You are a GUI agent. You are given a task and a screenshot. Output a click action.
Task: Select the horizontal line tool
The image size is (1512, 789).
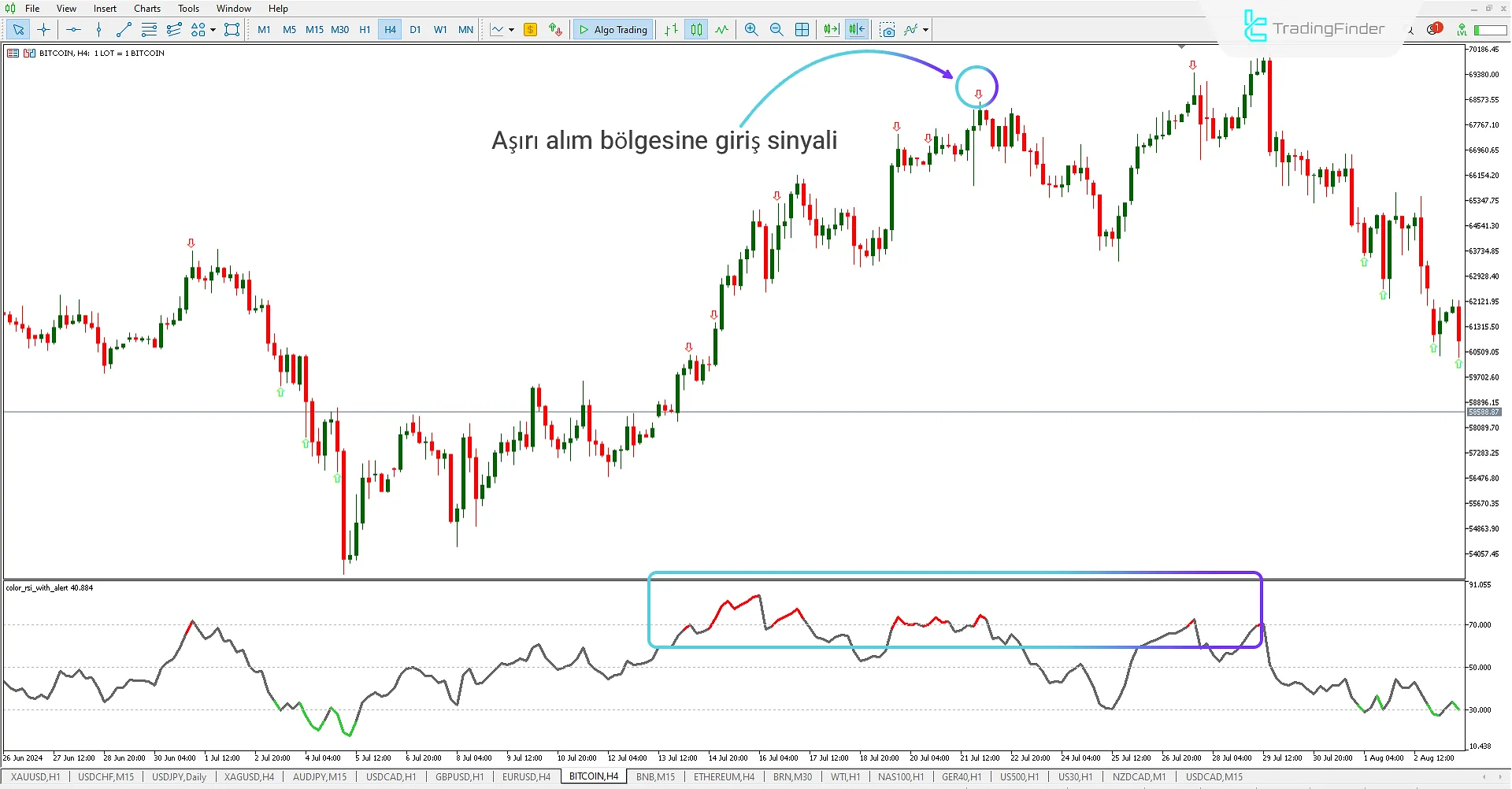73,30
